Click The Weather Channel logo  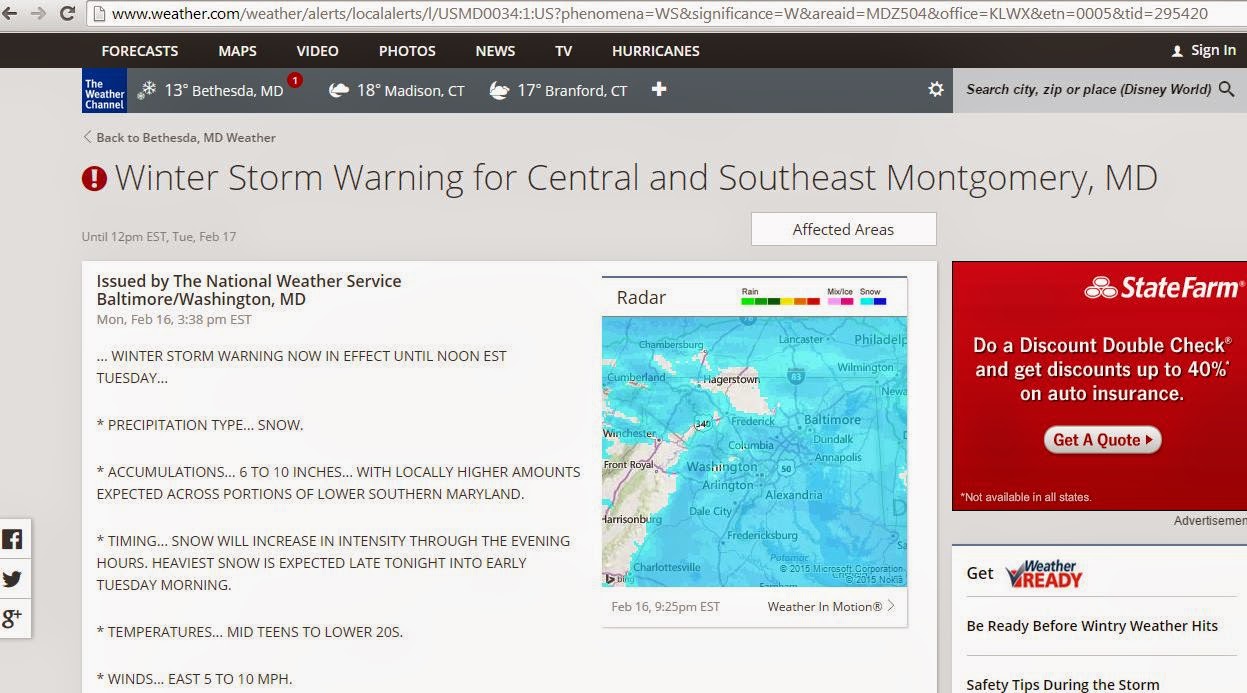click(104, 91)
